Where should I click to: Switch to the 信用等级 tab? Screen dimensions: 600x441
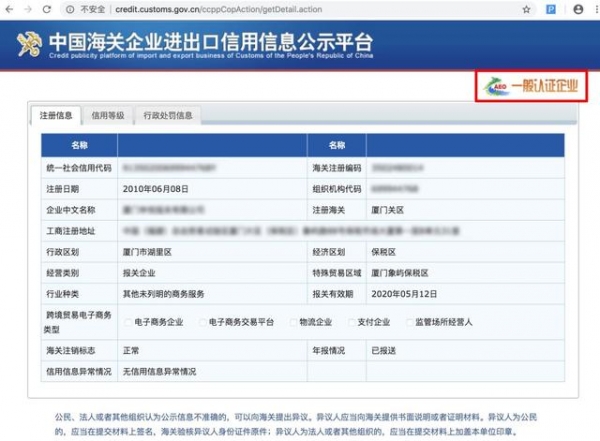point(107,116)
